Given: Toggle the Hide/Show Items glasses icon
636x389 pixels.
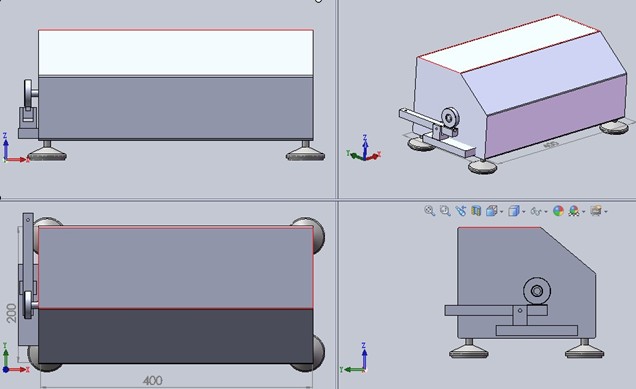Looking at the screenshot, I should tap(536, 211).
